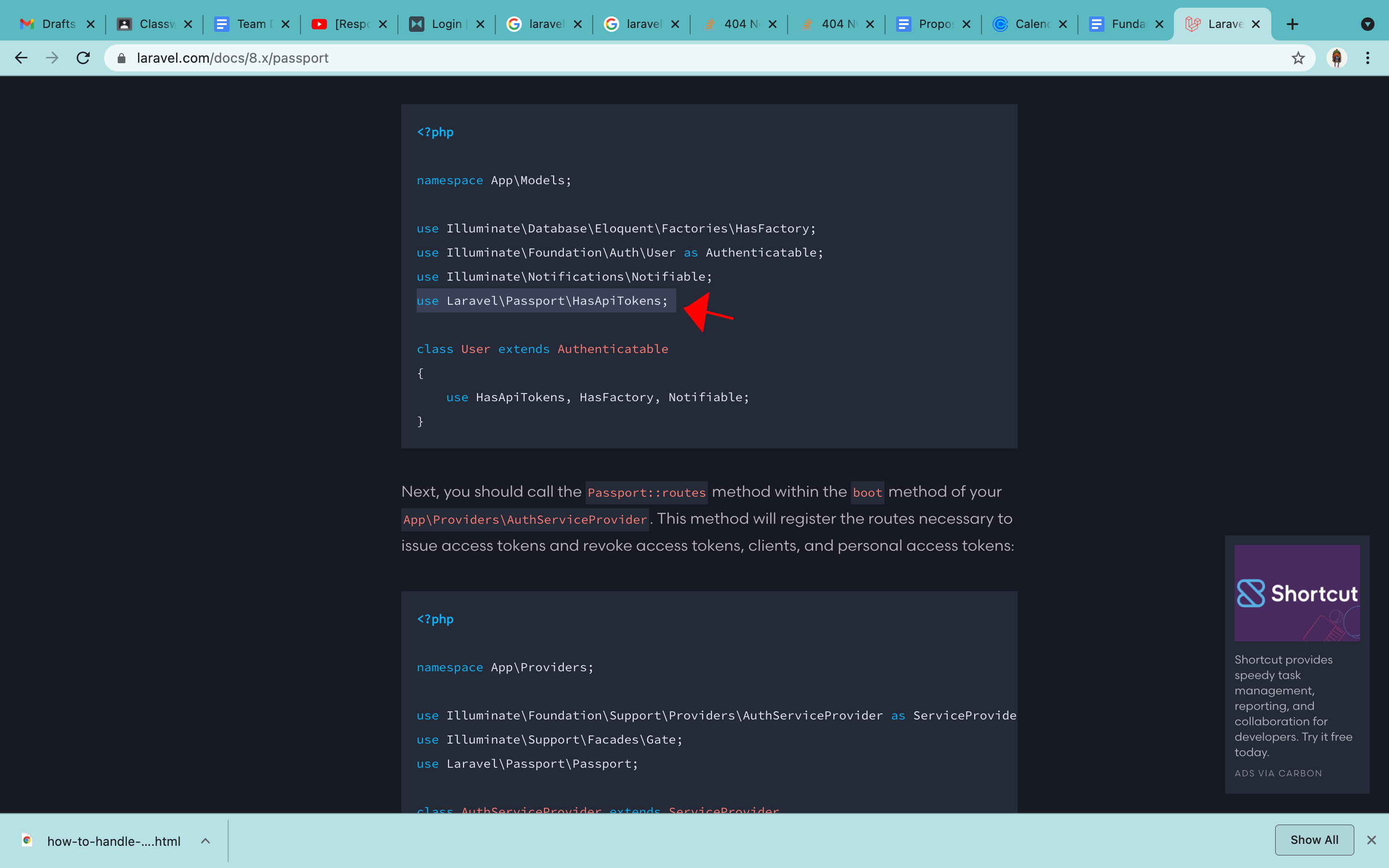The width and height of the screenshot is (1389, 868).
Task: Close the YouTube [Resp tab
Action: (383, 24)
